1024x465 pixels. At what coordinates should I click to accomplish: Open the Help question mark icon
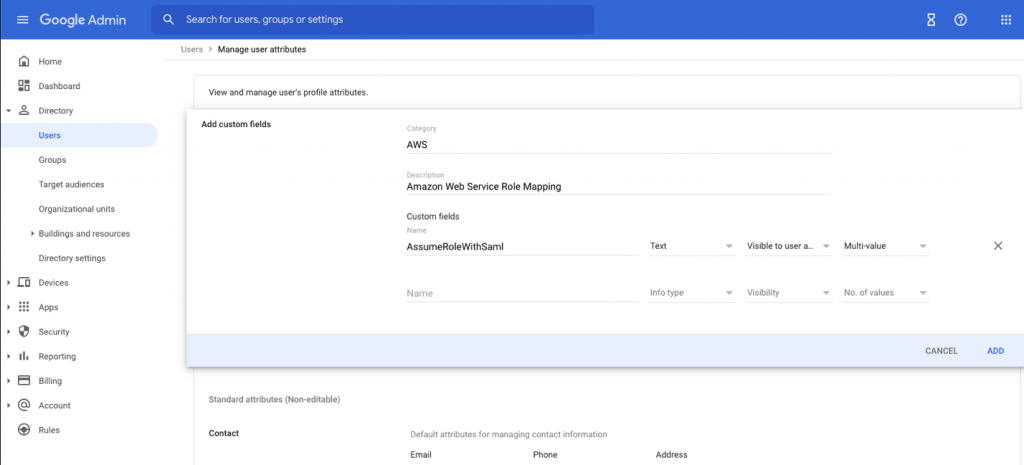pyautogui.click(x=960, y=20)
